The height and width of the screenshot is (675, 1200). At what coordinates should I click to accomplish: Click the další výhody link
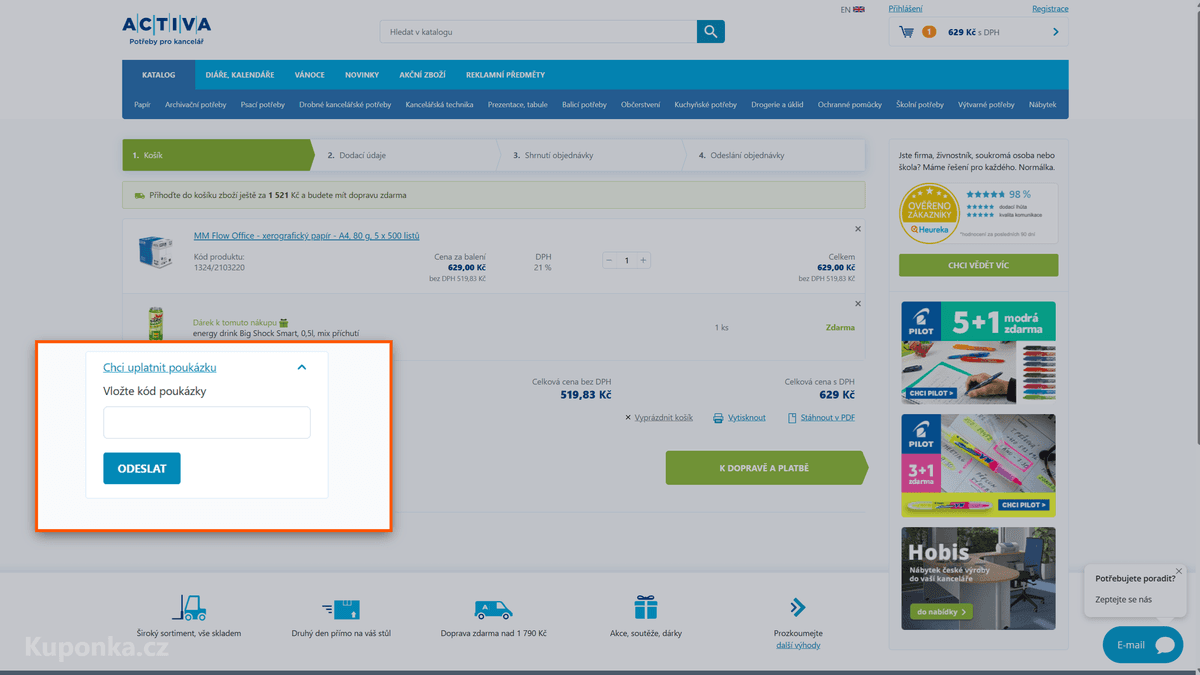point(798,645)
